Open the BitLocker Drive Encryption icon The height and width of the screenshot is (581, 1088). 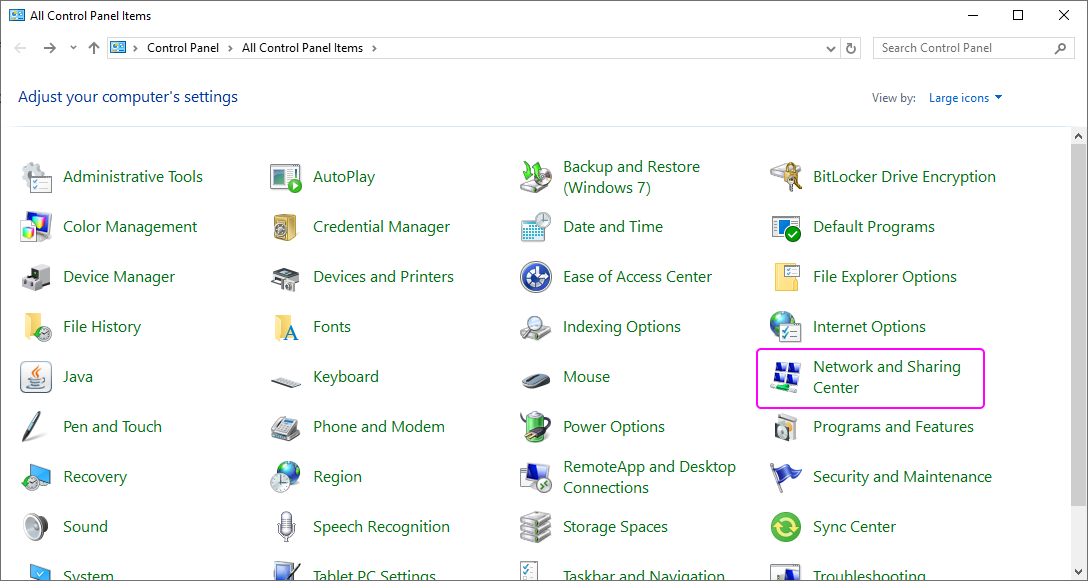point(786,177)
